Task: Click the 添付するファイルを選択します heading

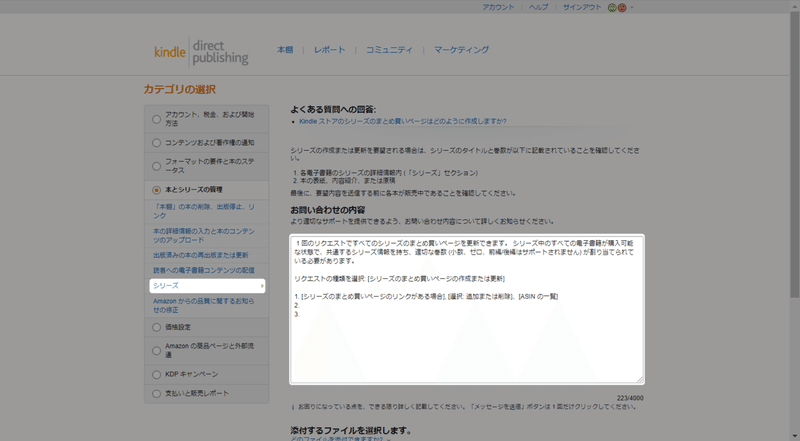Action: [351, 430]
